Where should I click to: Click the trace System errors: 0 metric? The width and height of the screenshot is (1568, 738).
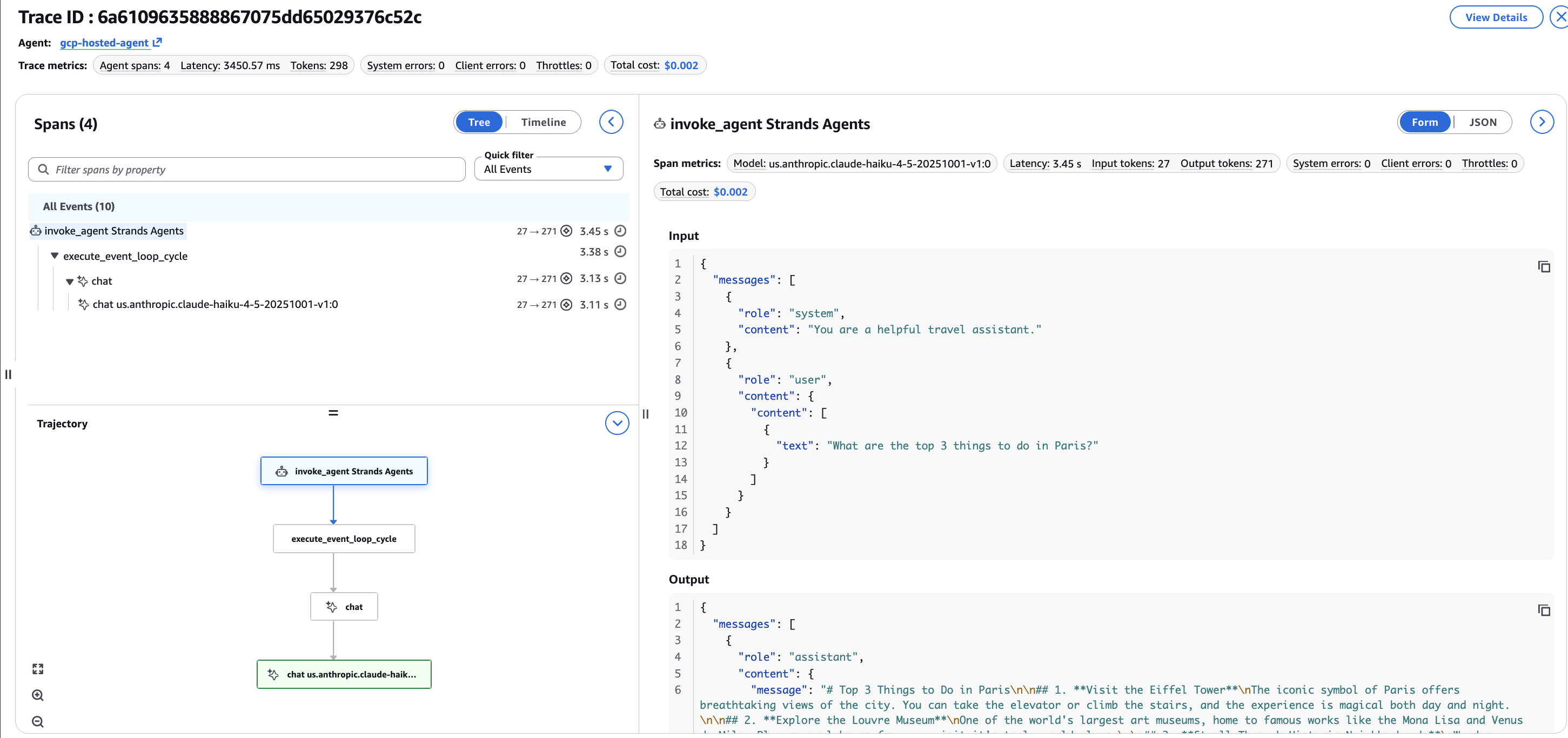[x=405, y=65]
